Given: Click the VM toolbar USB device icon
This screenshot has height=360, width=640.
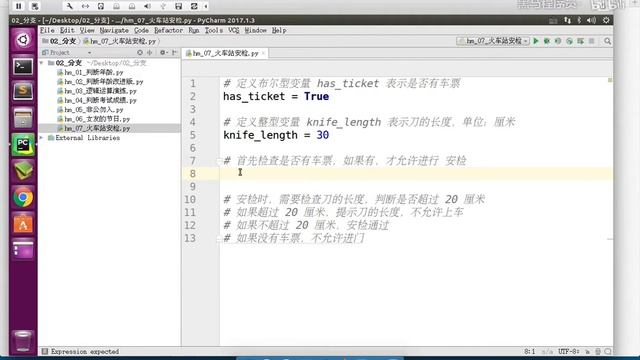Looking at the screenshot, I should 163,6.
